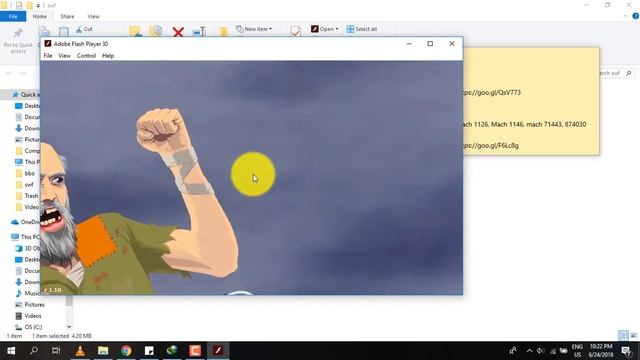Click Pin to Quick access icon

point(18,33)
